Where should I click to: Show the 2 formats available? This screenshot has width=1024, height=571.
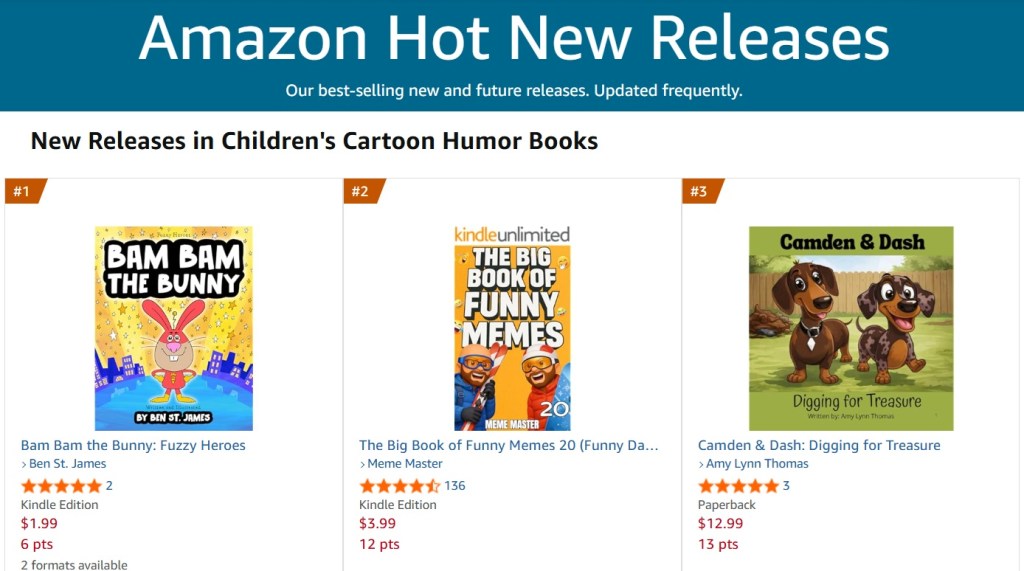[74, 564]
